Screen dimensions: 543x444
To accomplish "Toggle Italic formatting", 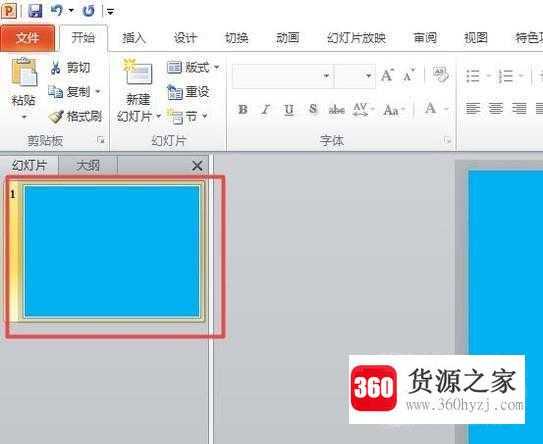I will pyautogui.click(x=266, y=109).
